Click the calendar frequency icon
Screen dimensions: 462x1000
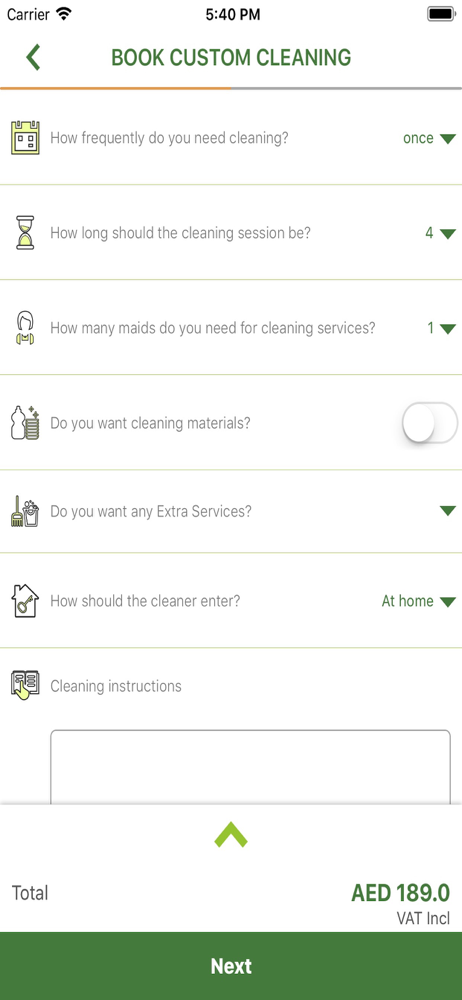click(x=26, y=138)
